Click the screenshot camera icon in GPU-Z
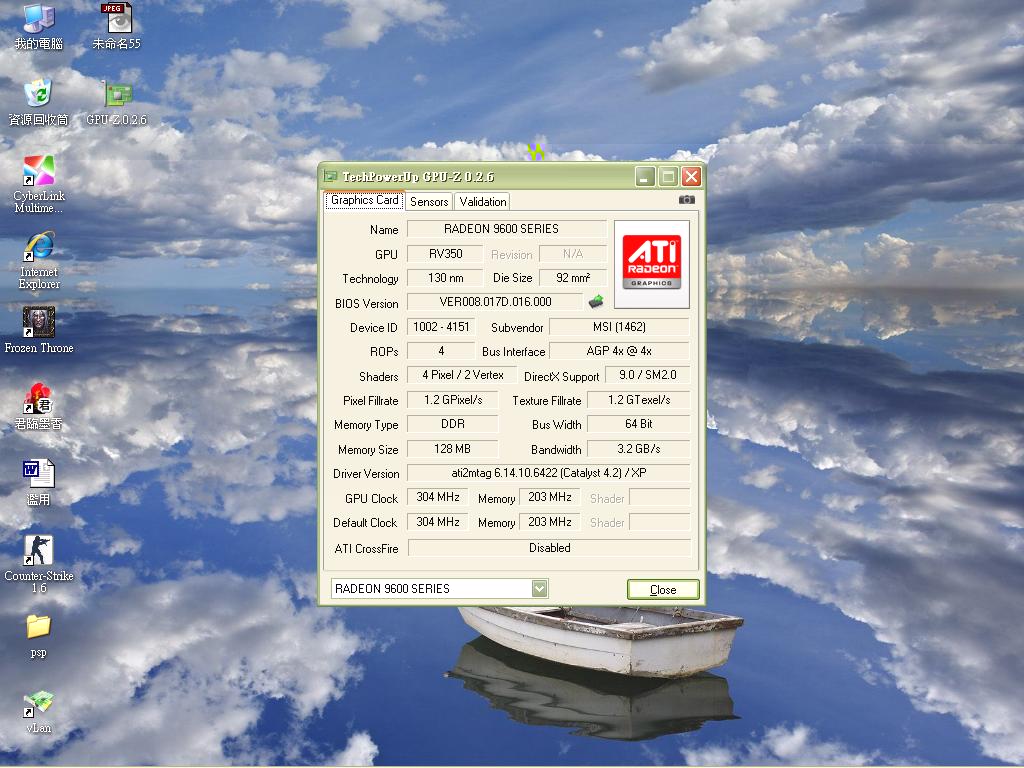 [x=686, y=200]
